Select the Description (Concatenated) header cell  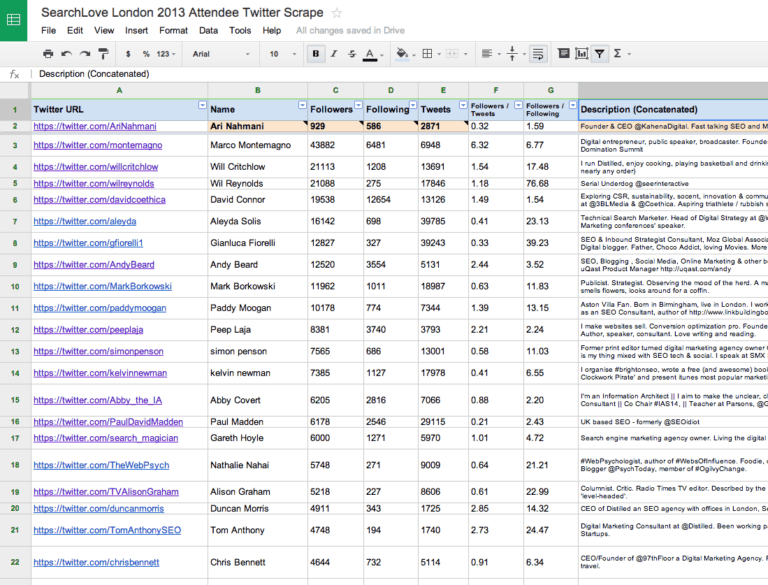(x=673, y=109)
